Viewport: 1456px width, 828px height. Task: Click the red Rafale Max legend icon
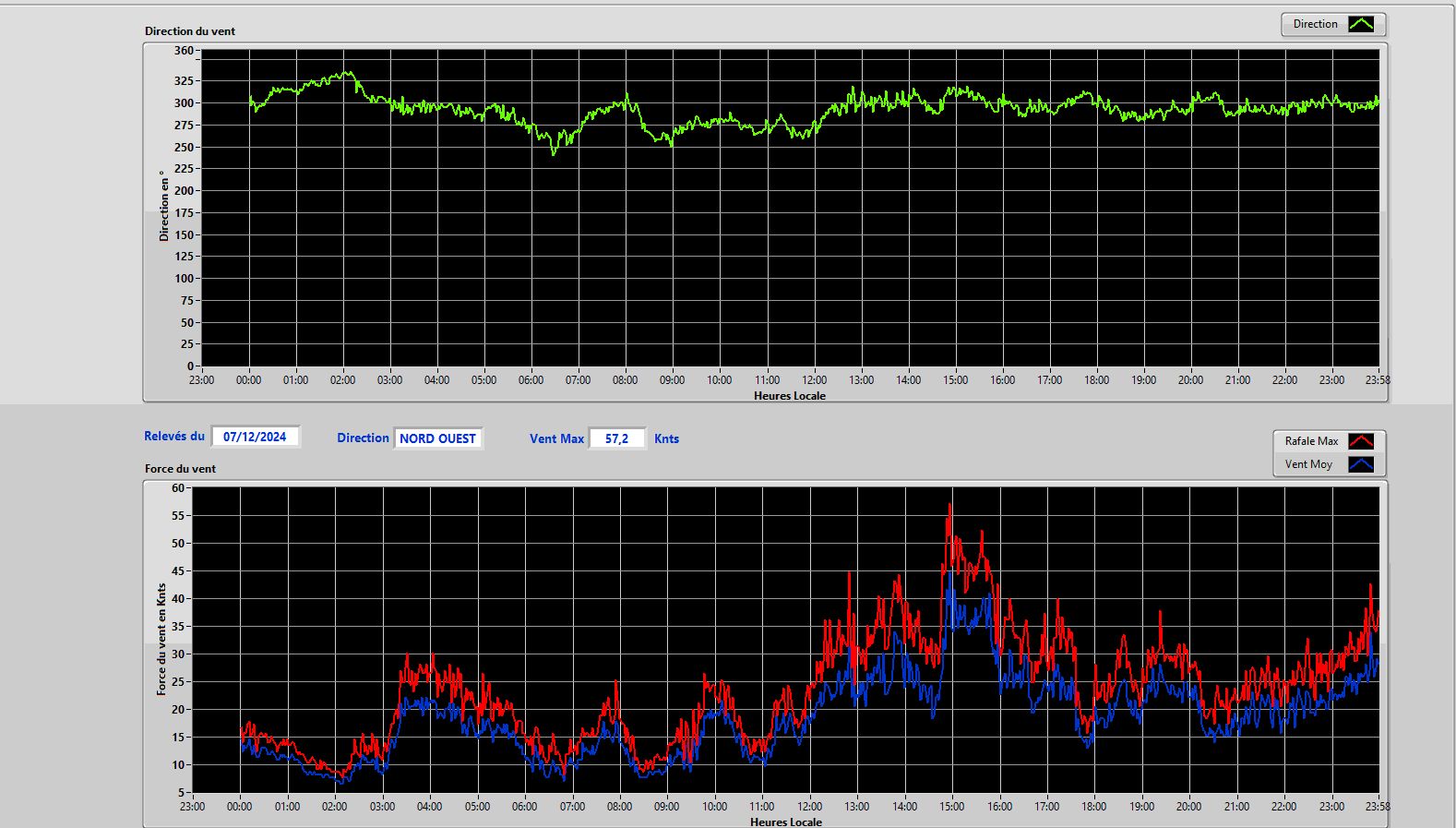(x=1361, y=441)
